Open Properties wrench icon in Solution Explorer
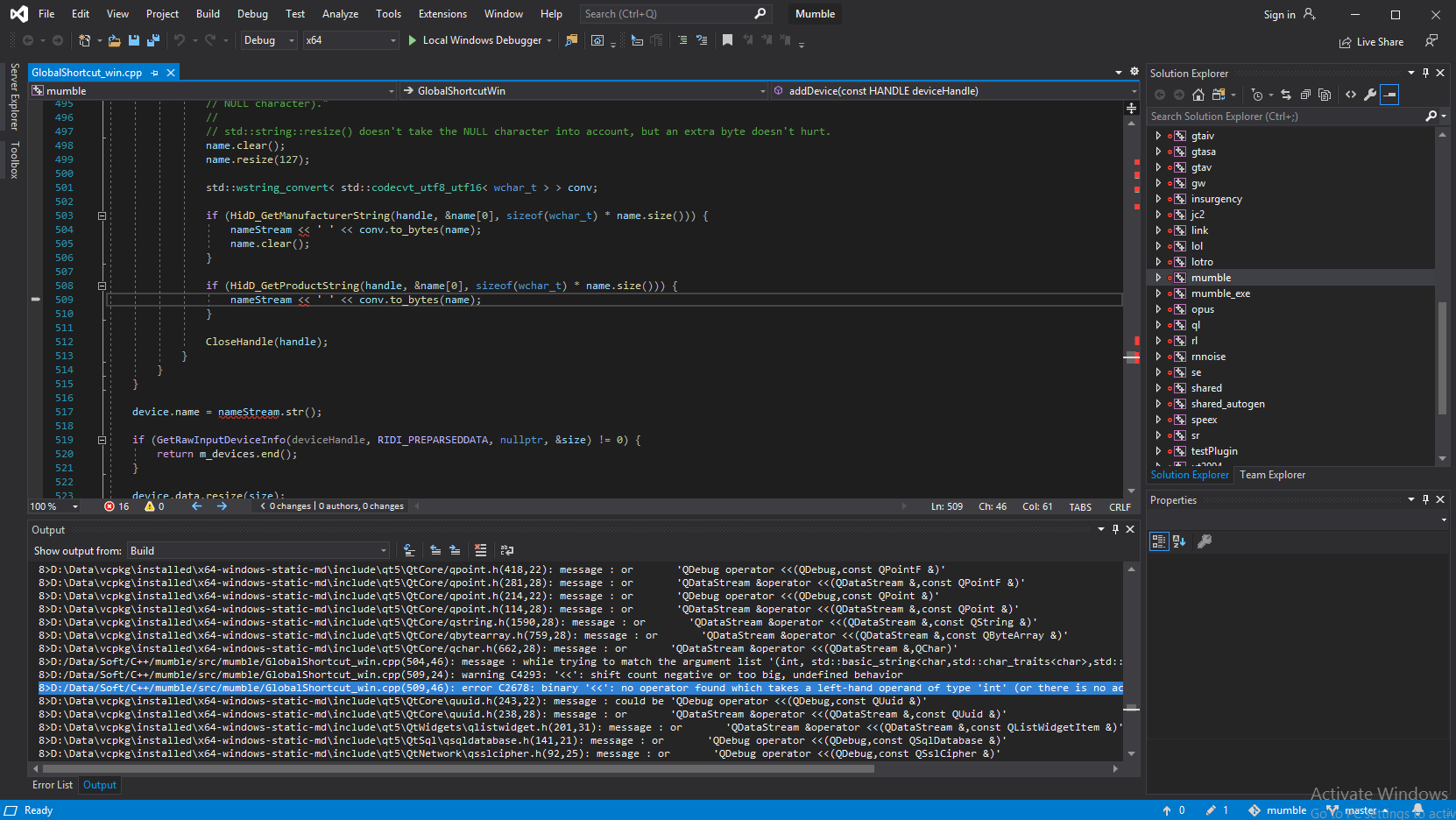Viewport: 1456px width, 820px height. pos(1370,95)
